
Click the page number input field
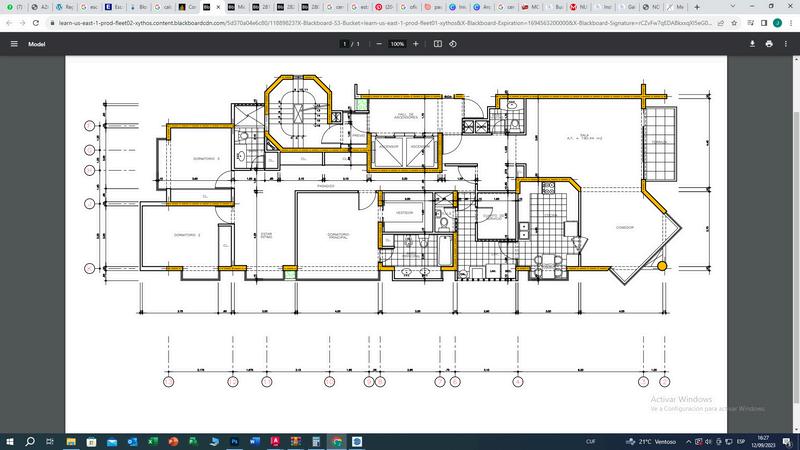click(x=344, y=44)
